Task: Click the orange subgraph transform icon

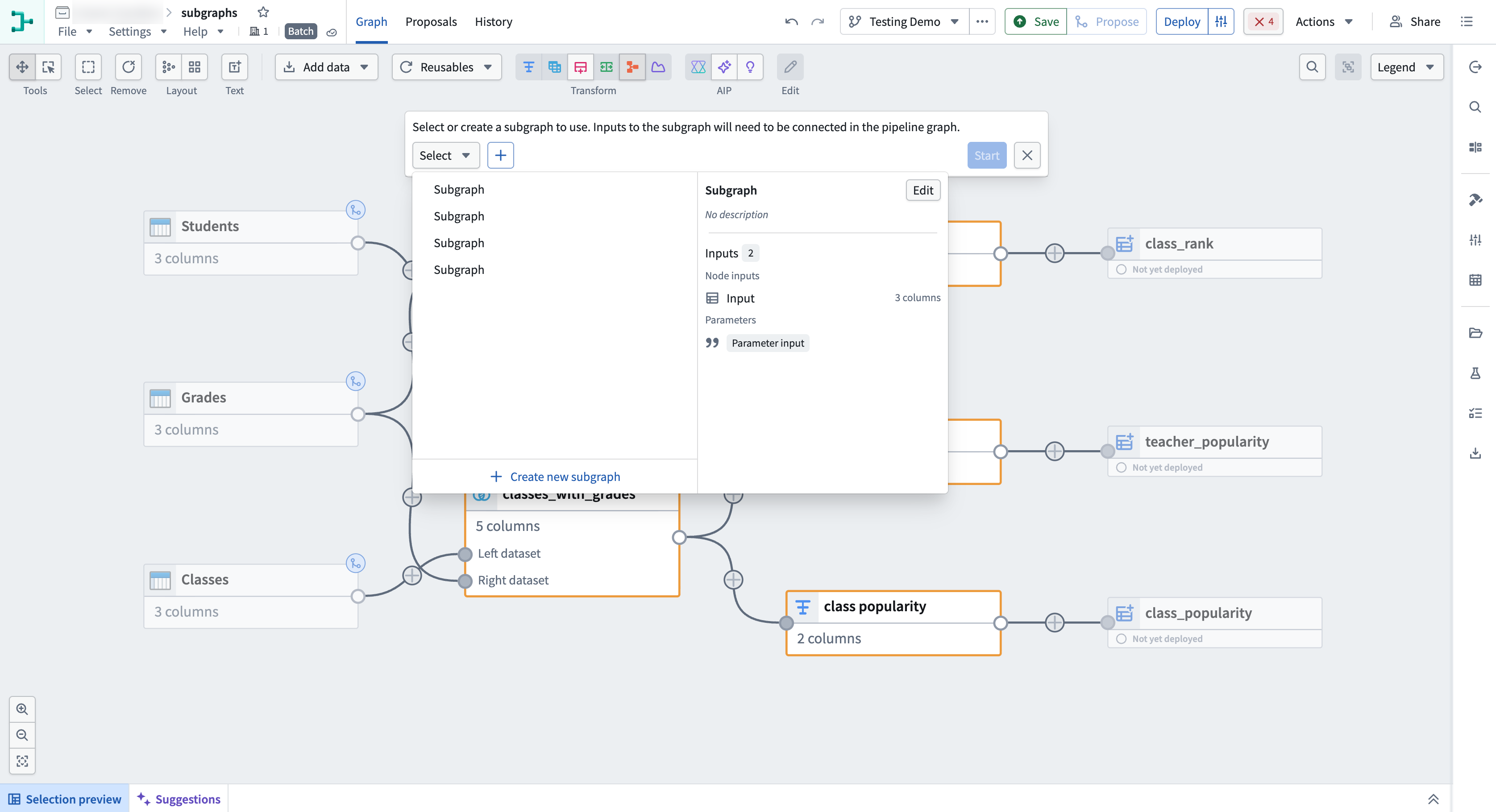Action: click(x=632, y=67)
